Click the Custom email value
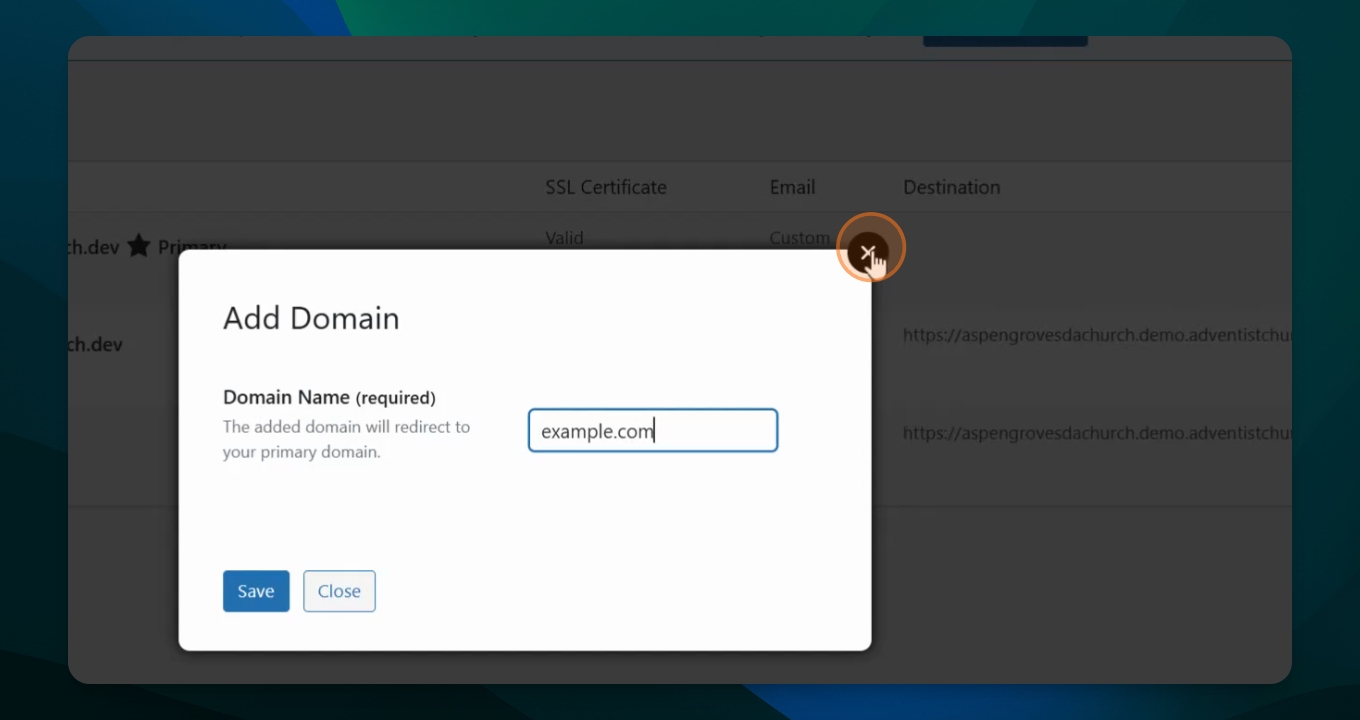1360x720 pixels. click(x=799, y=238)
